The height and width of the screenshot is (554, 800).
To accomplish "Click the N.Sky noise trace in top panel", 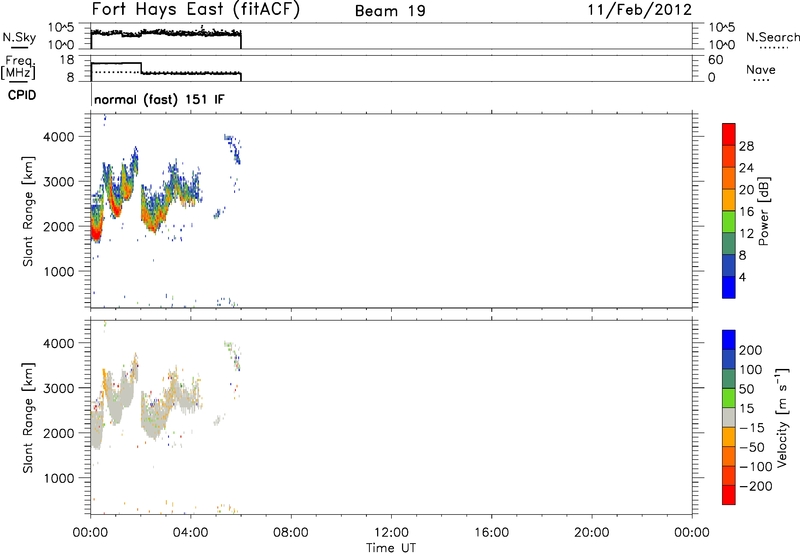I will [166, 33].
